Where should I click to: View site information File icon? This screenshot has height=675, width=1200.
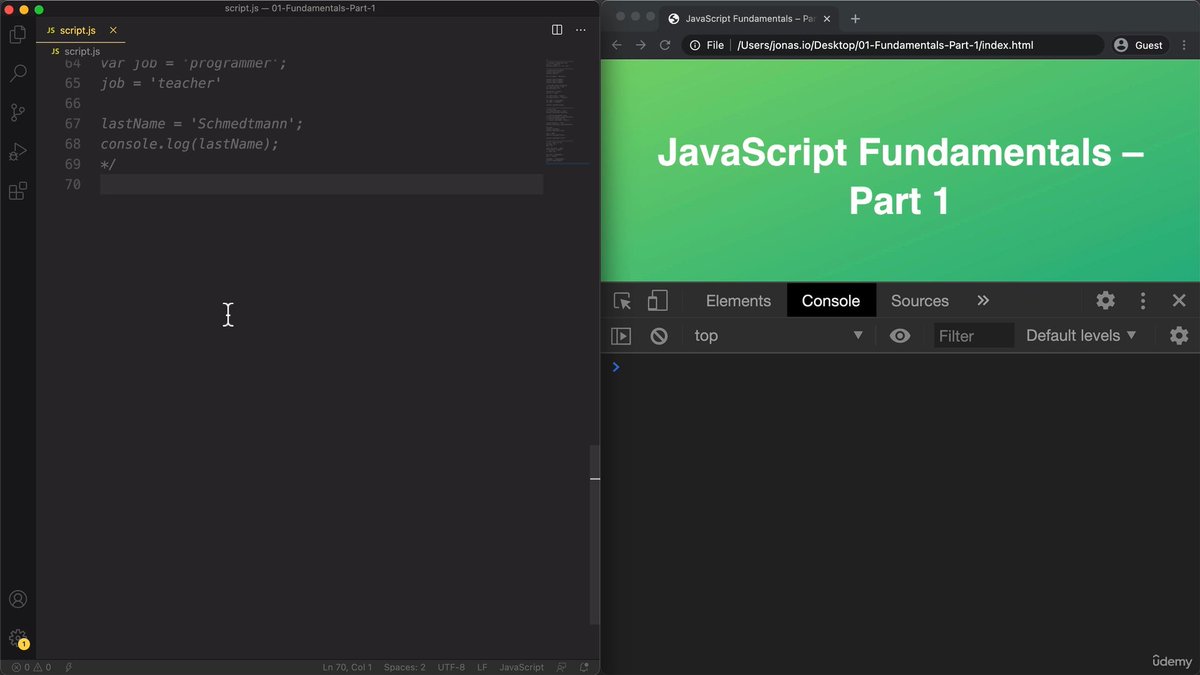[706, 45]
